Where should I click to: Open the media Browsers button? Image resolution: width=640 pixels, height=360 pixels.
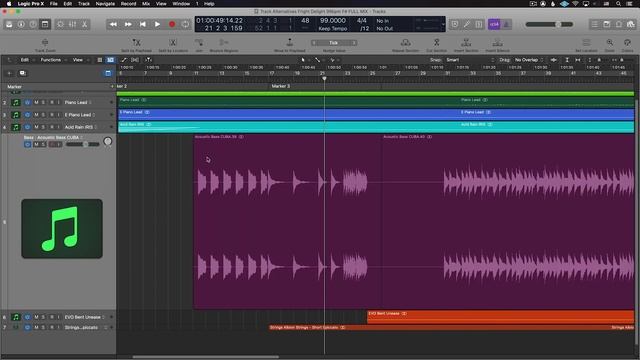click(631, 24)
